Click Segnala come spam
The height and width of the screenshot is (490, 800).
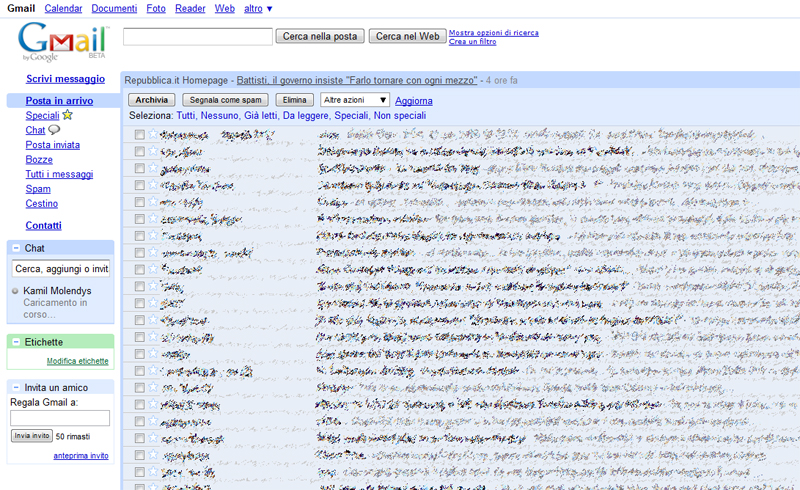point(226,100)
